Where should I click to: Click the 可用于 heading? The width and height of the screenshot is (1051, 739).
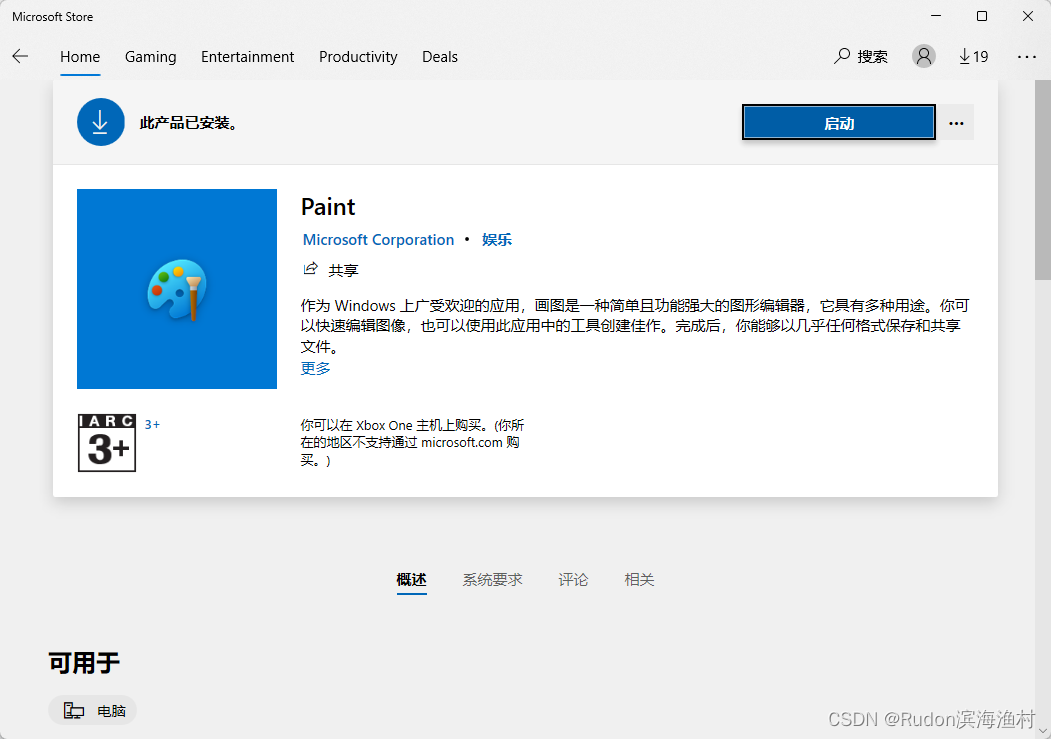[x=84, y=663]
